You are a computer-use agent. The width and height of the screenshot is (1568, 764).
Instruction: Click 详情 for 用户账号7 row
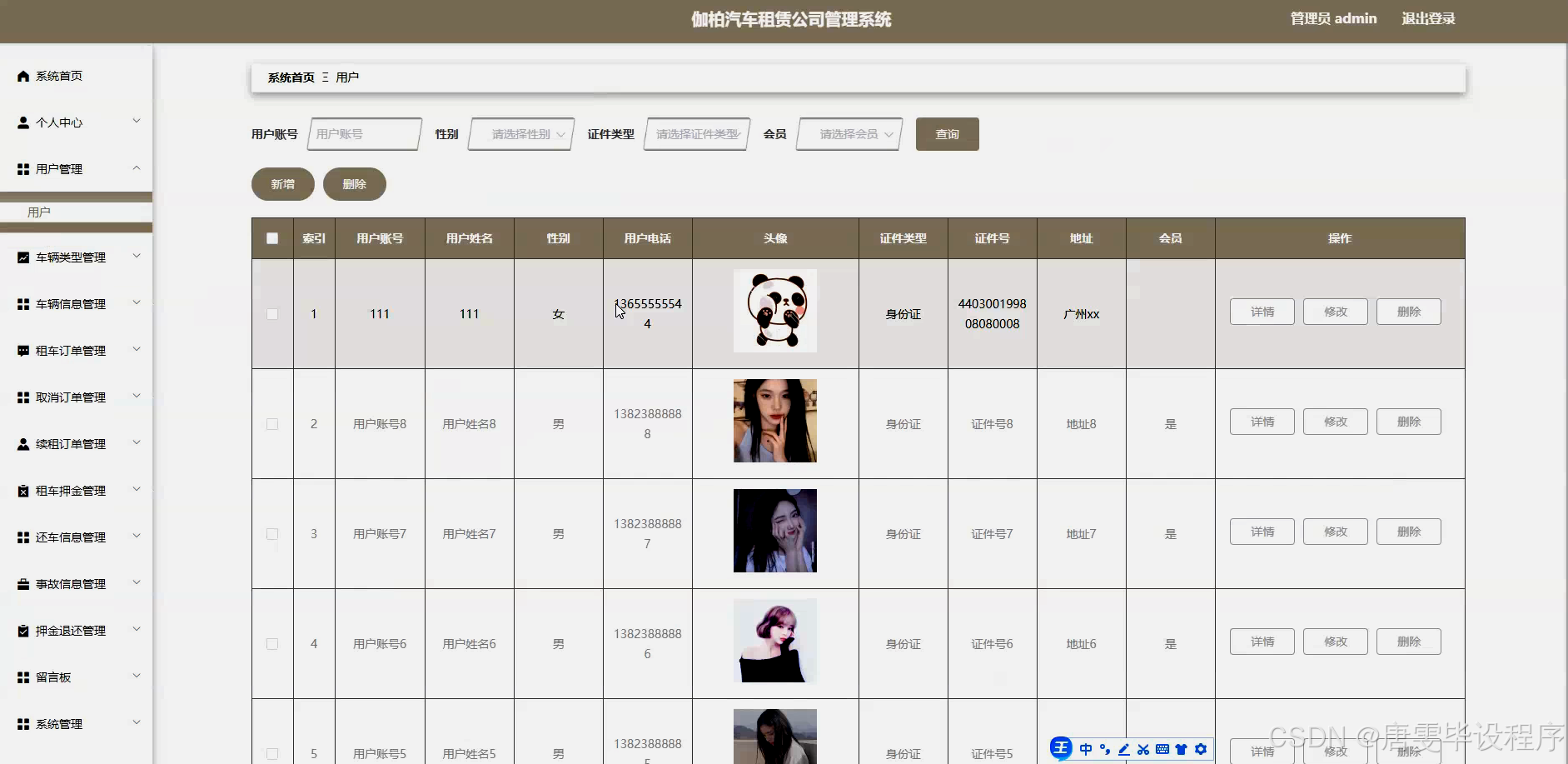point(1262,532)
